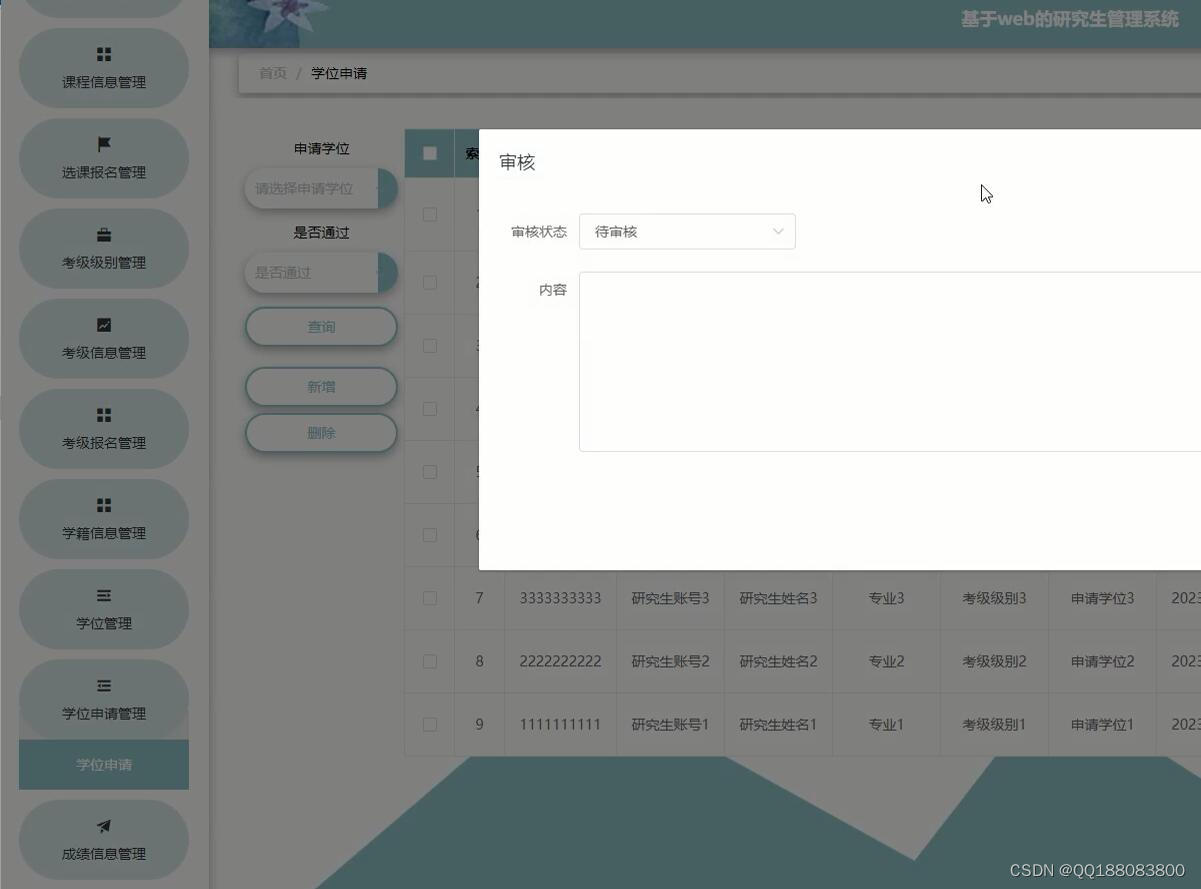Open the 首页 breadcrumb item
Image resolution: width=1201 pixels, height=889 pixels.
click(272, 72)
